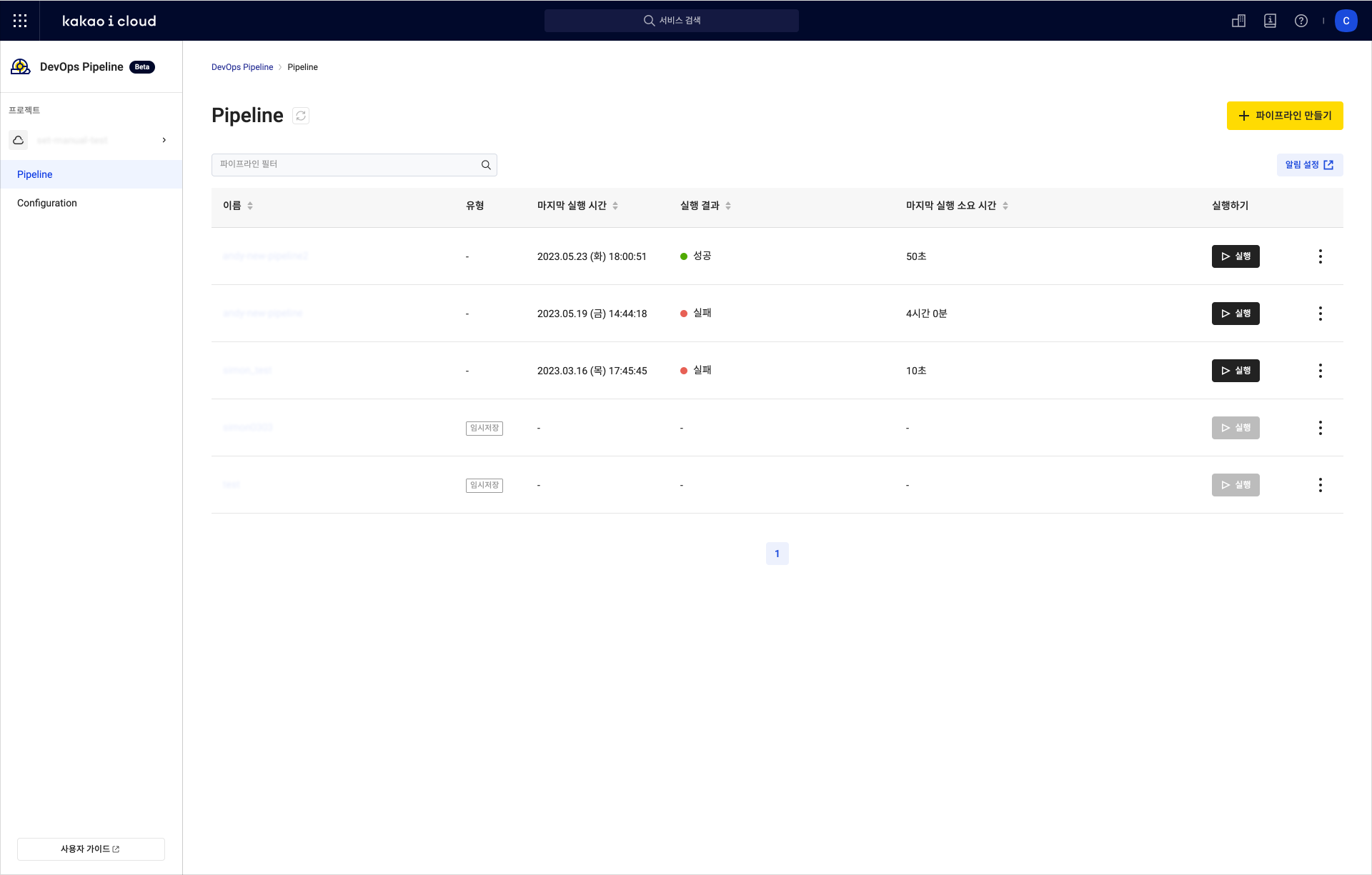Click the 유형 column header
The width and height of the screenshot is (1372, 875).
point(475,206)
